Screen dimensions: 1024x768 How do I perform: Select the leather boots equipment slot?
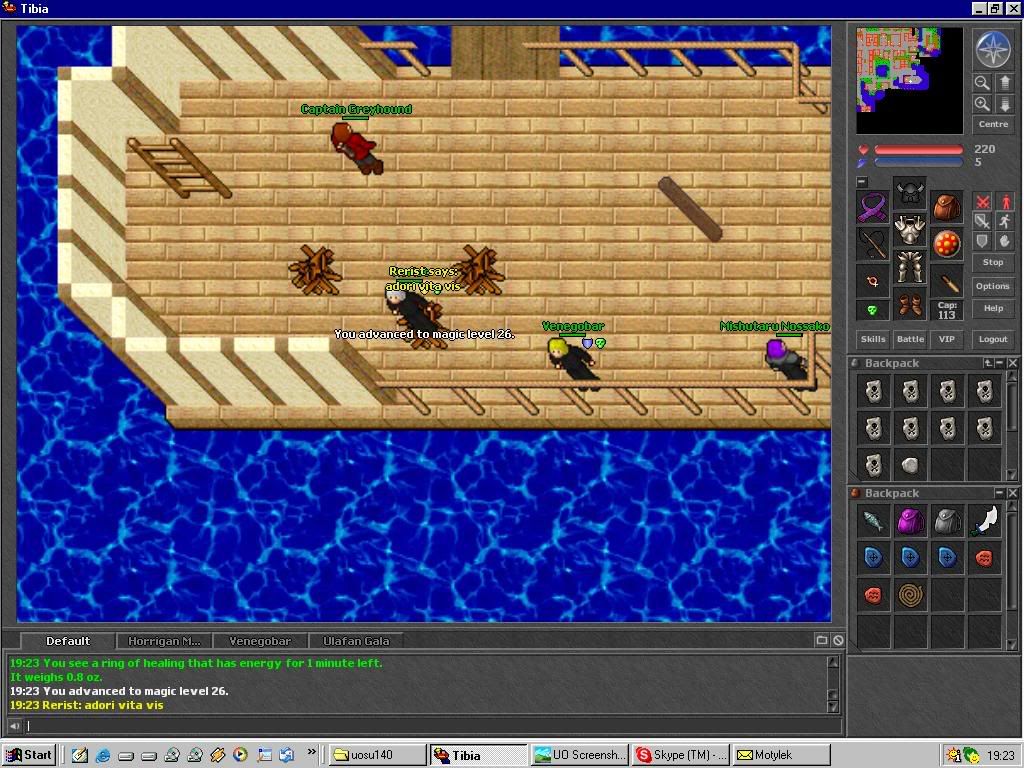click(910, 304)
